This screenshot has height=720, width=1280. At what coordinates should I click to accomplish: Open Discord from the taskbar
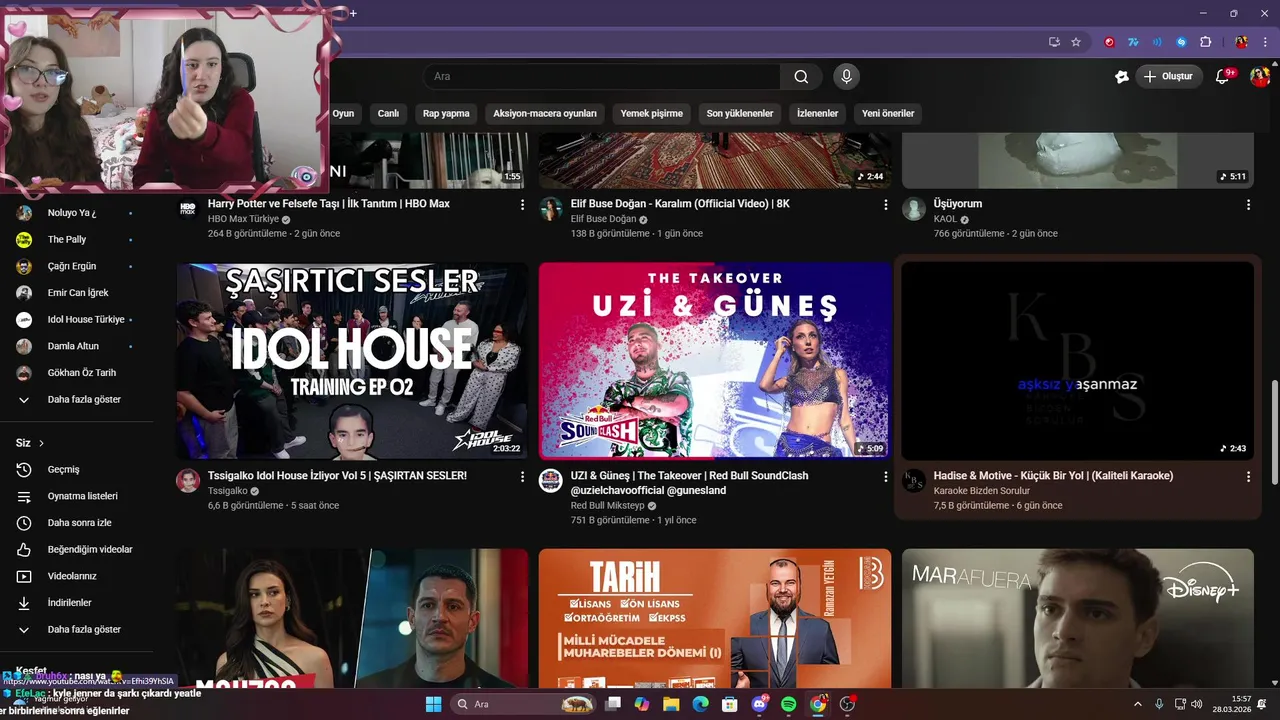[759, 704]
